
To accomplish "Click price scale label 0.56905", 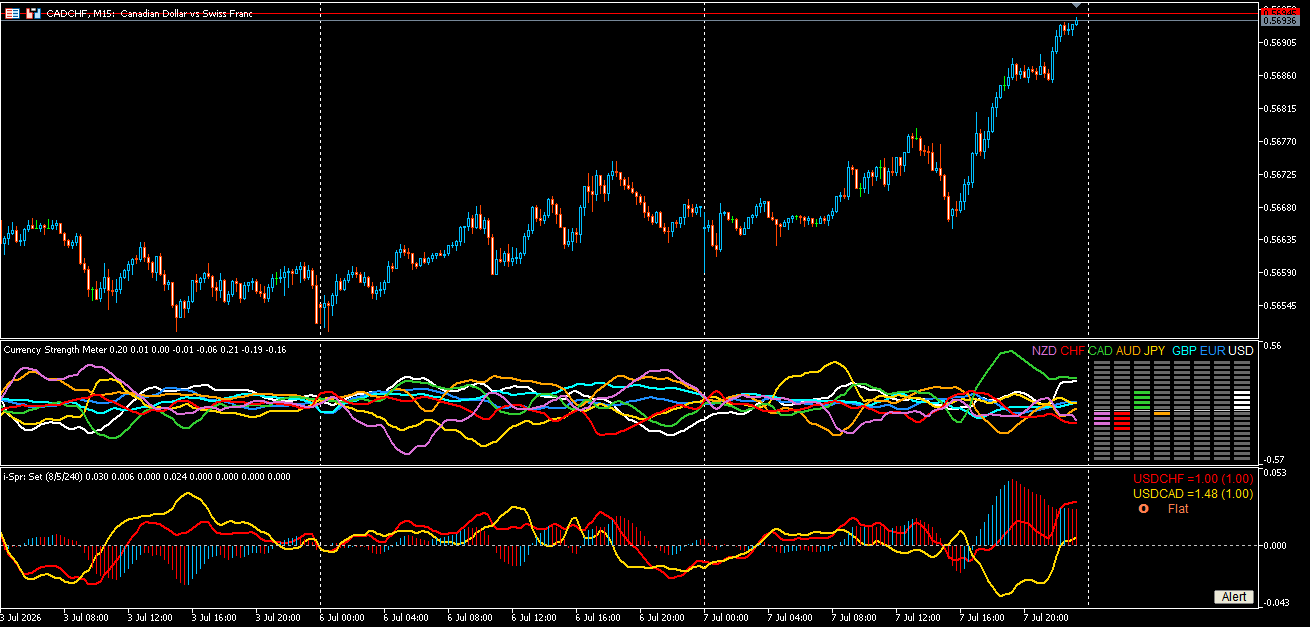I will tap(1279, 43).
